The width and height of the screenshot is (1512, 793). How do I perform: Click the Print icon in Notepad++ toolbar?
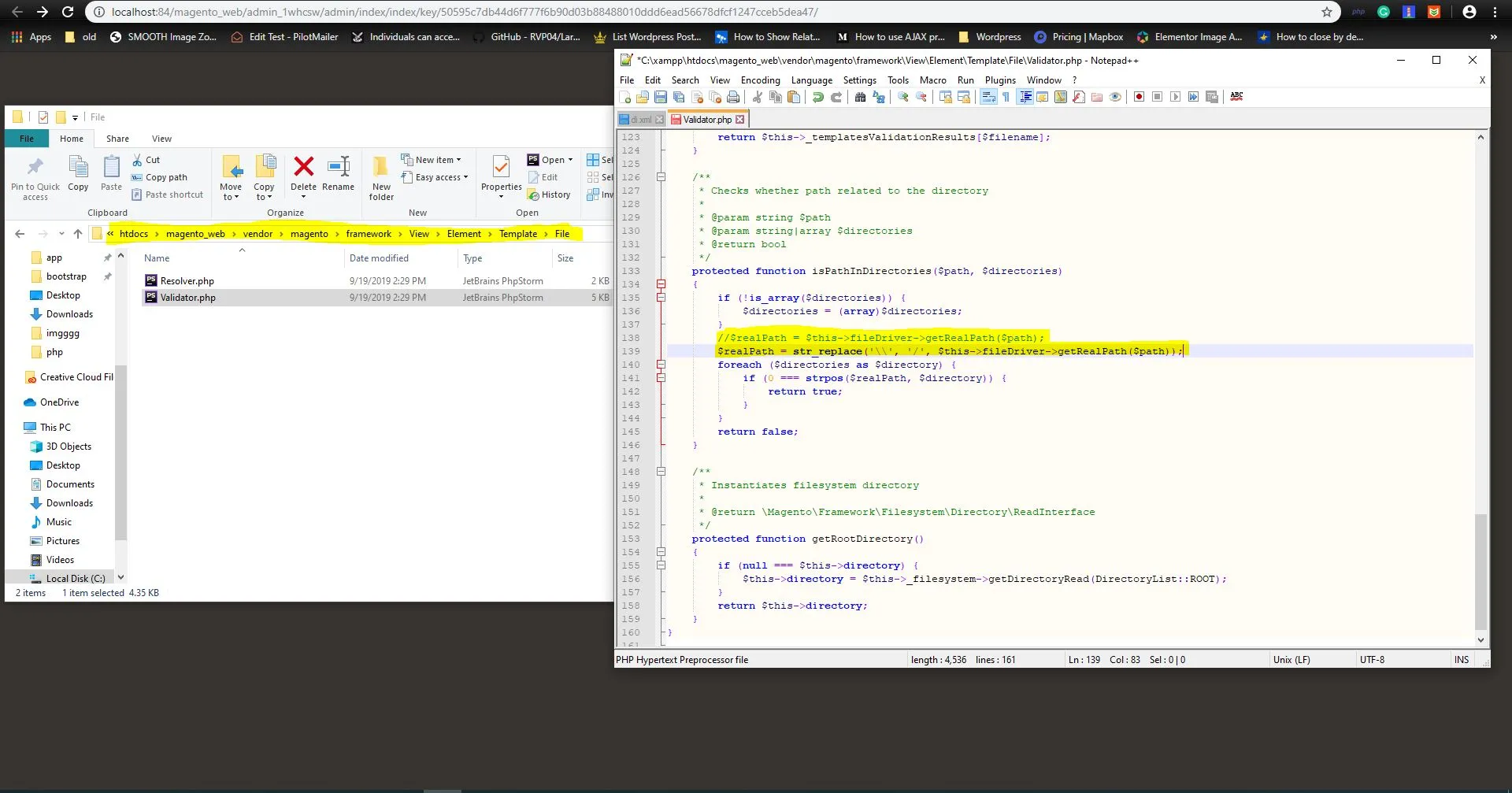click(x=733, y=97)
